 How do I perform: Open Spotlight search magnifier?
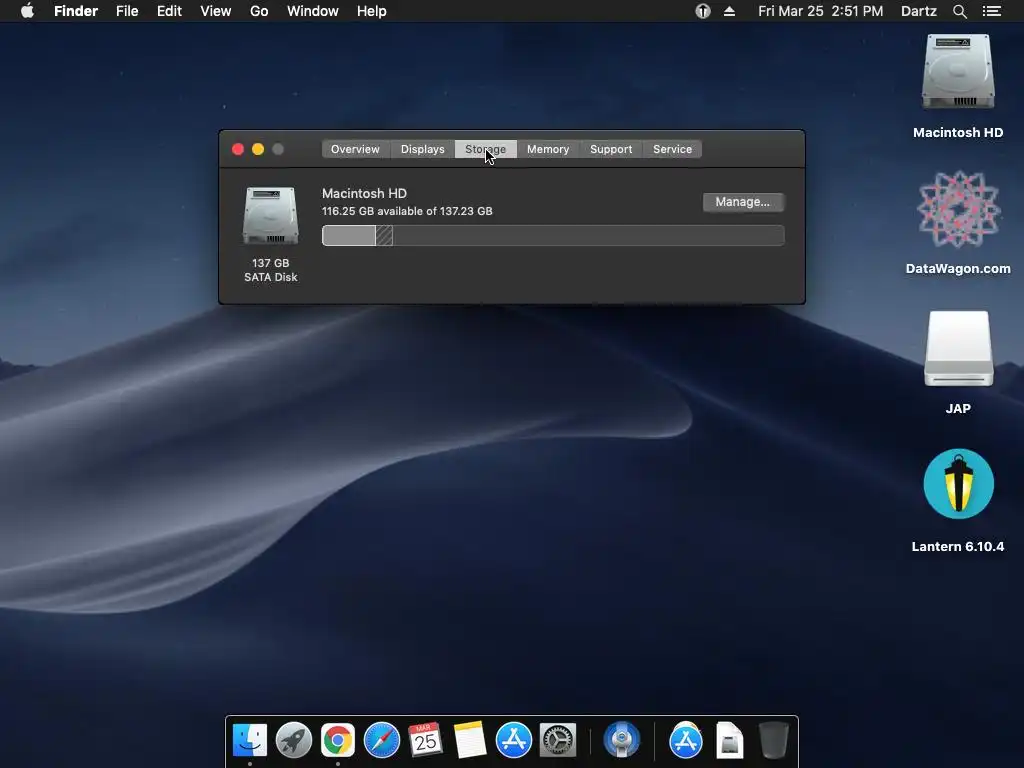(959, 11)
